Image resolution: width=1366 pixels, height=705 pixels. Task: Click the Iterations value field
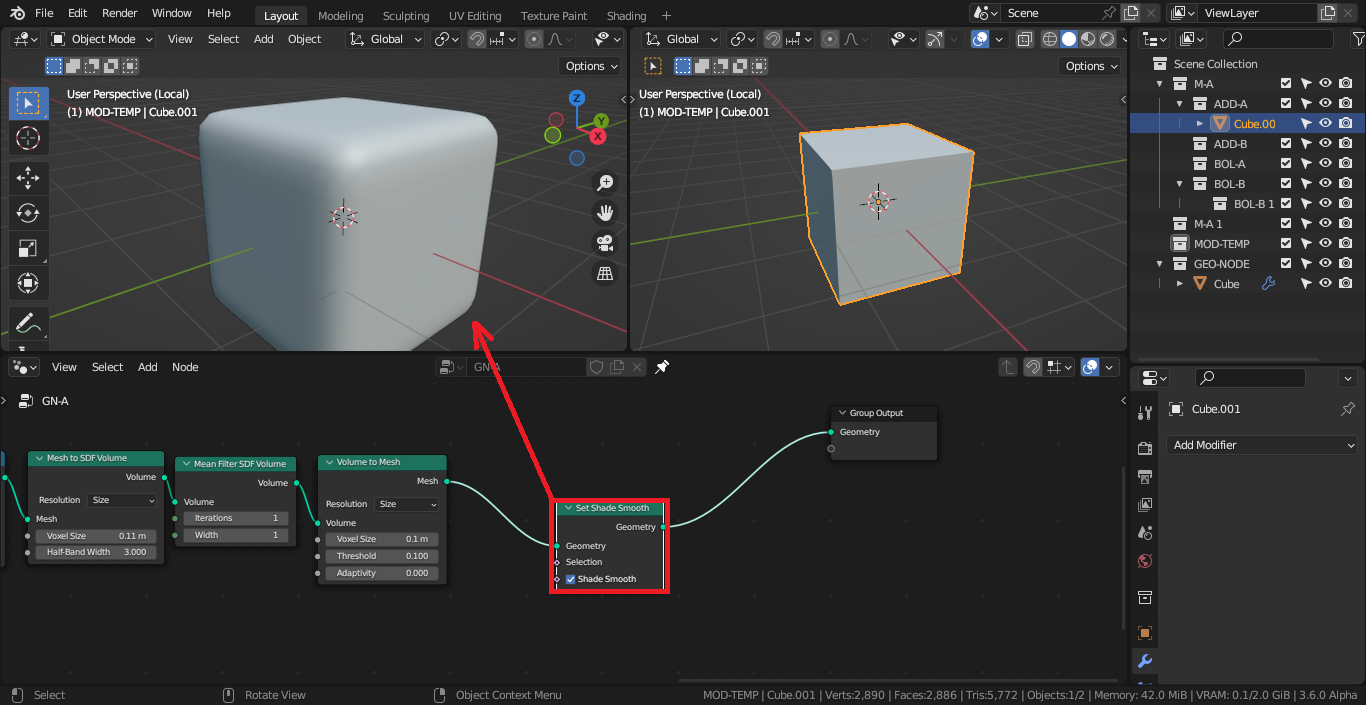coord(236,518)
